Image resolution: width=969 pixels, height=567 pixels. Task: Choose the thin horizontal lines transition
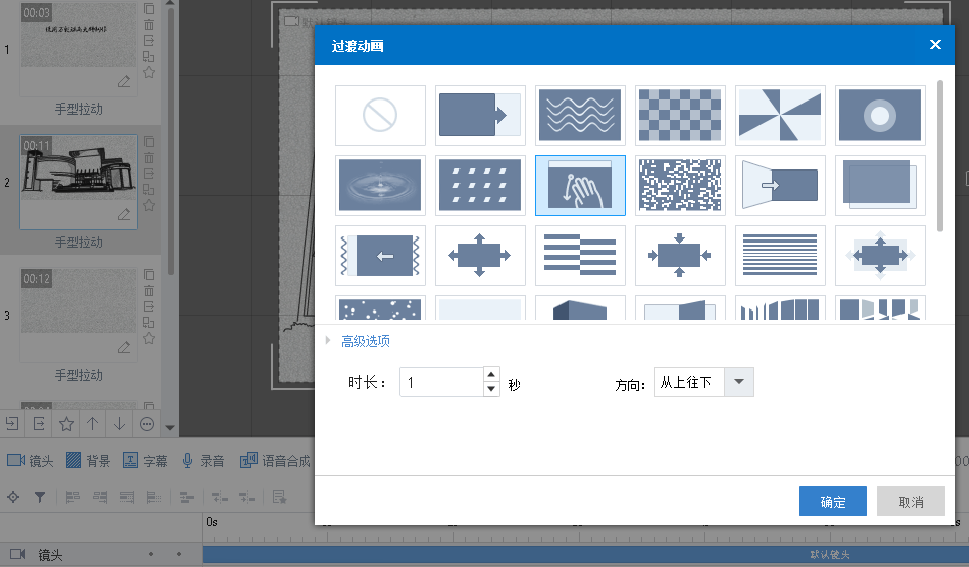tap(780, 255)
